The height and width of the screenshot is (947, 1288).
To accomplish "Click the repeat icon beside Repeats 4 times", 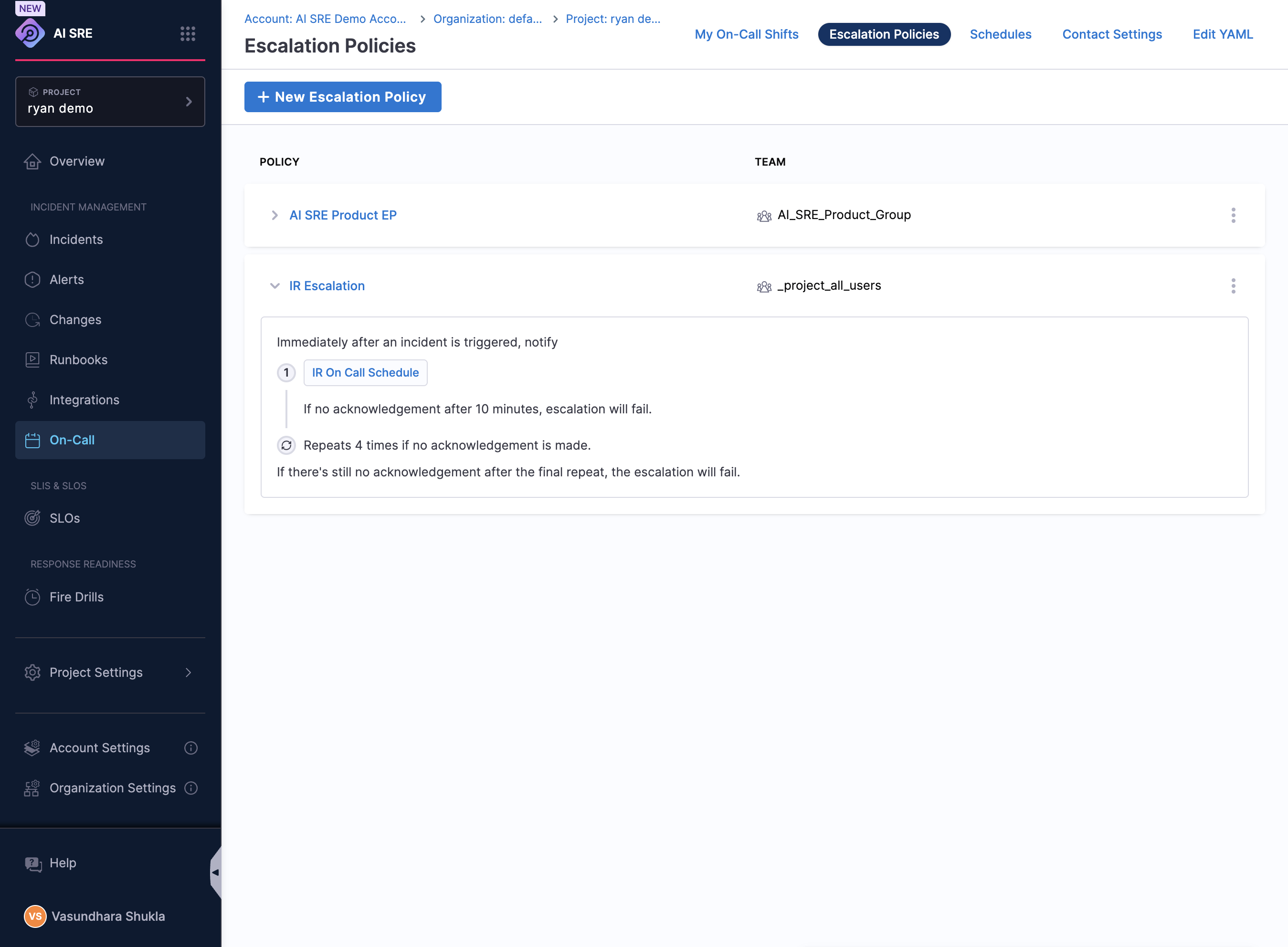I will point(286,445).
